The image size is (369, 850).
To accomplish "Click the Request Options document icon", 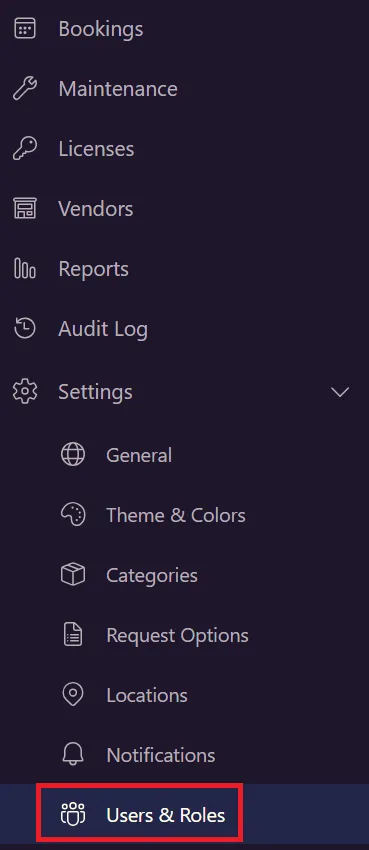I will (73, 635).
